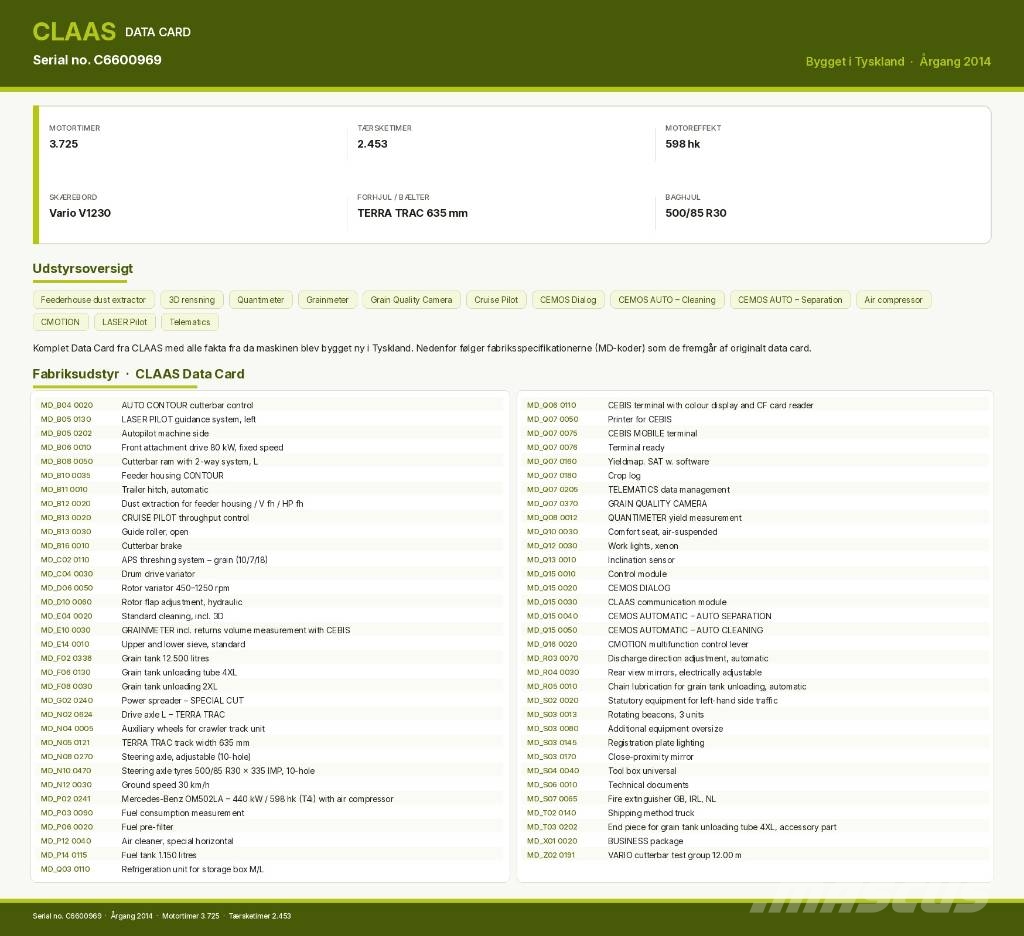Select 'Fire extinguisher GB, IRL, NL' row
Viewport: 1024px width, 936px height.
756,799
